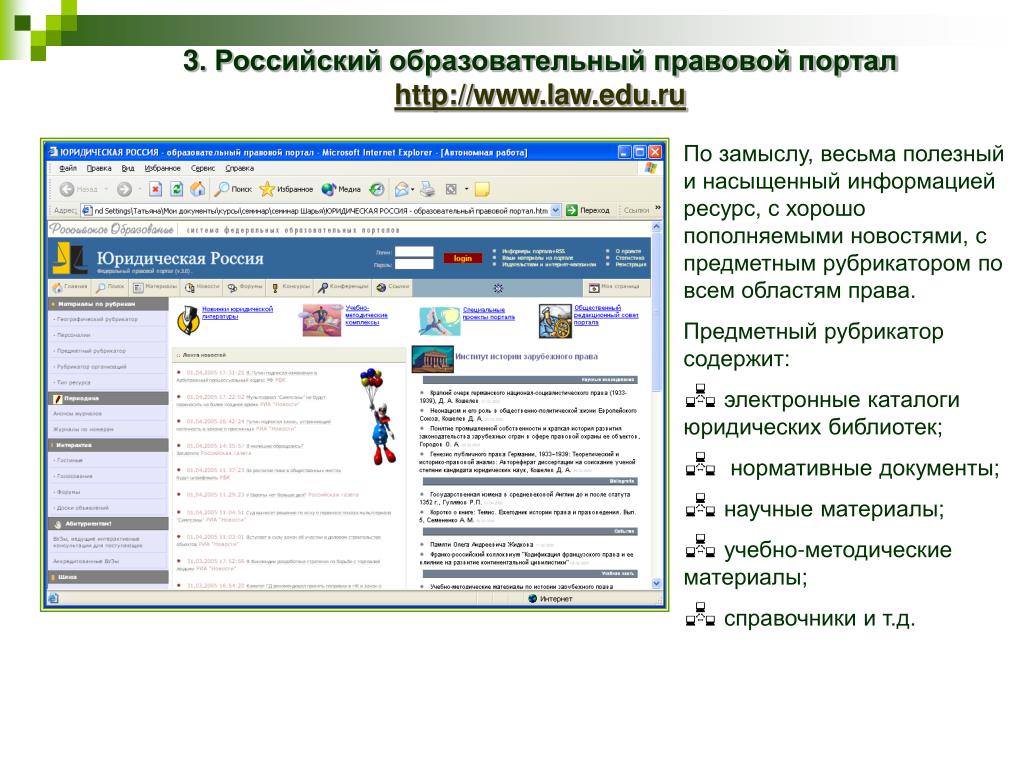
Task: Open the Поиск magnifier in IE toolbar
Action: (233, 189)
